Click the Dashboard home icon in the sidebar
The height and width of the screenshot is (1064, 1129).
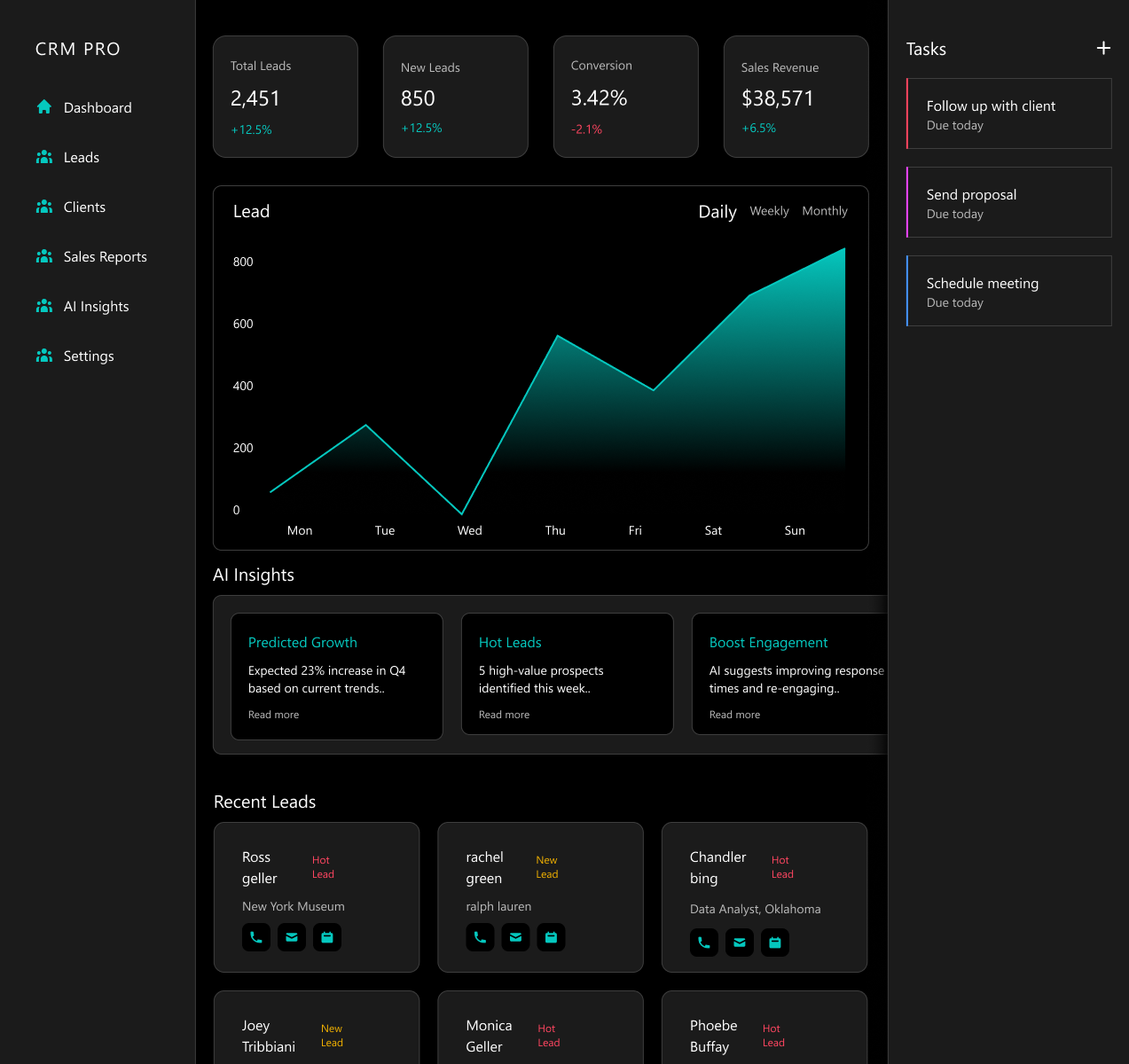44,107
